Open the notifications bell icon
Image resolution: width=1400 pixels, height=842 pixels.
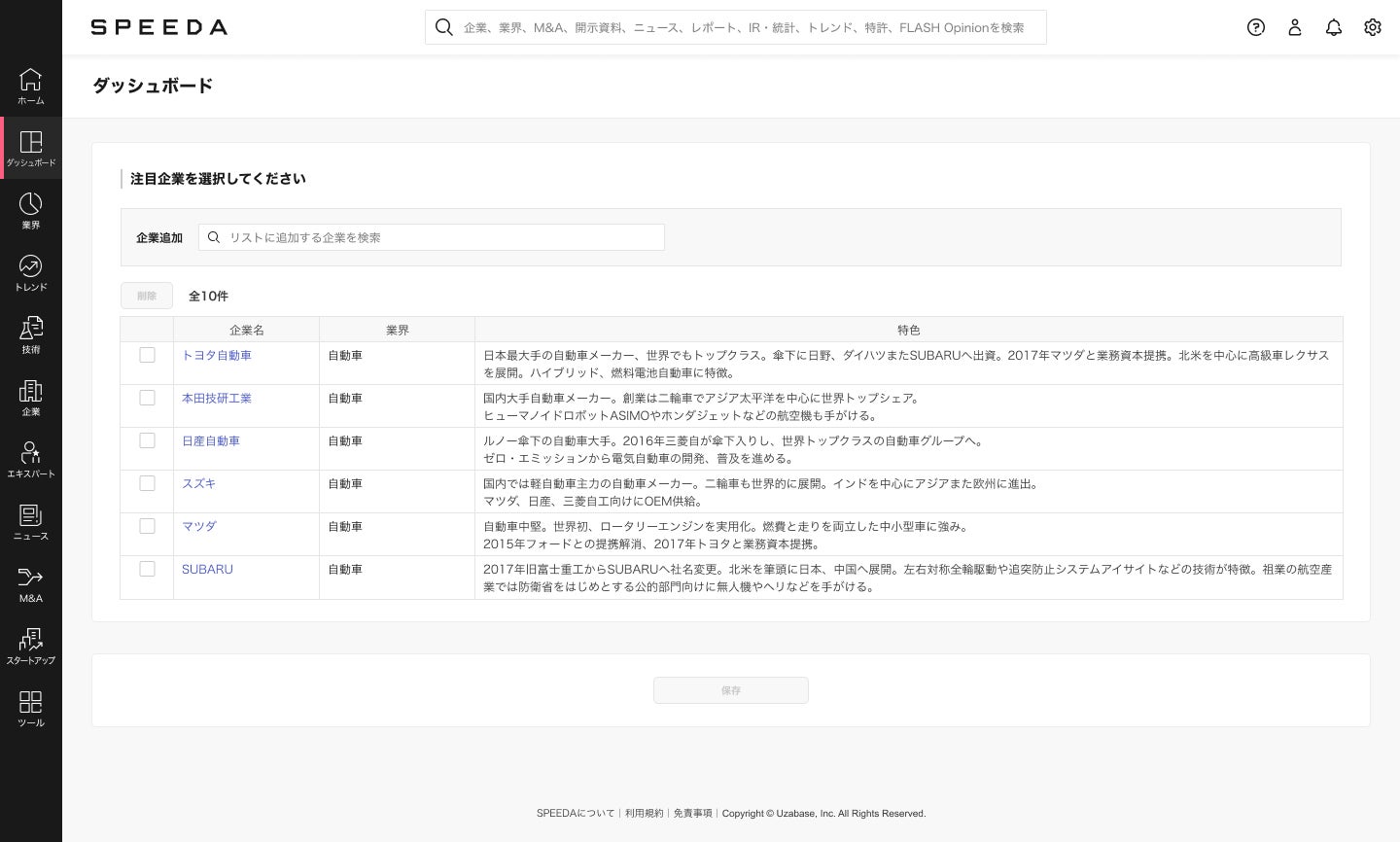click(x=1334, y=27)
